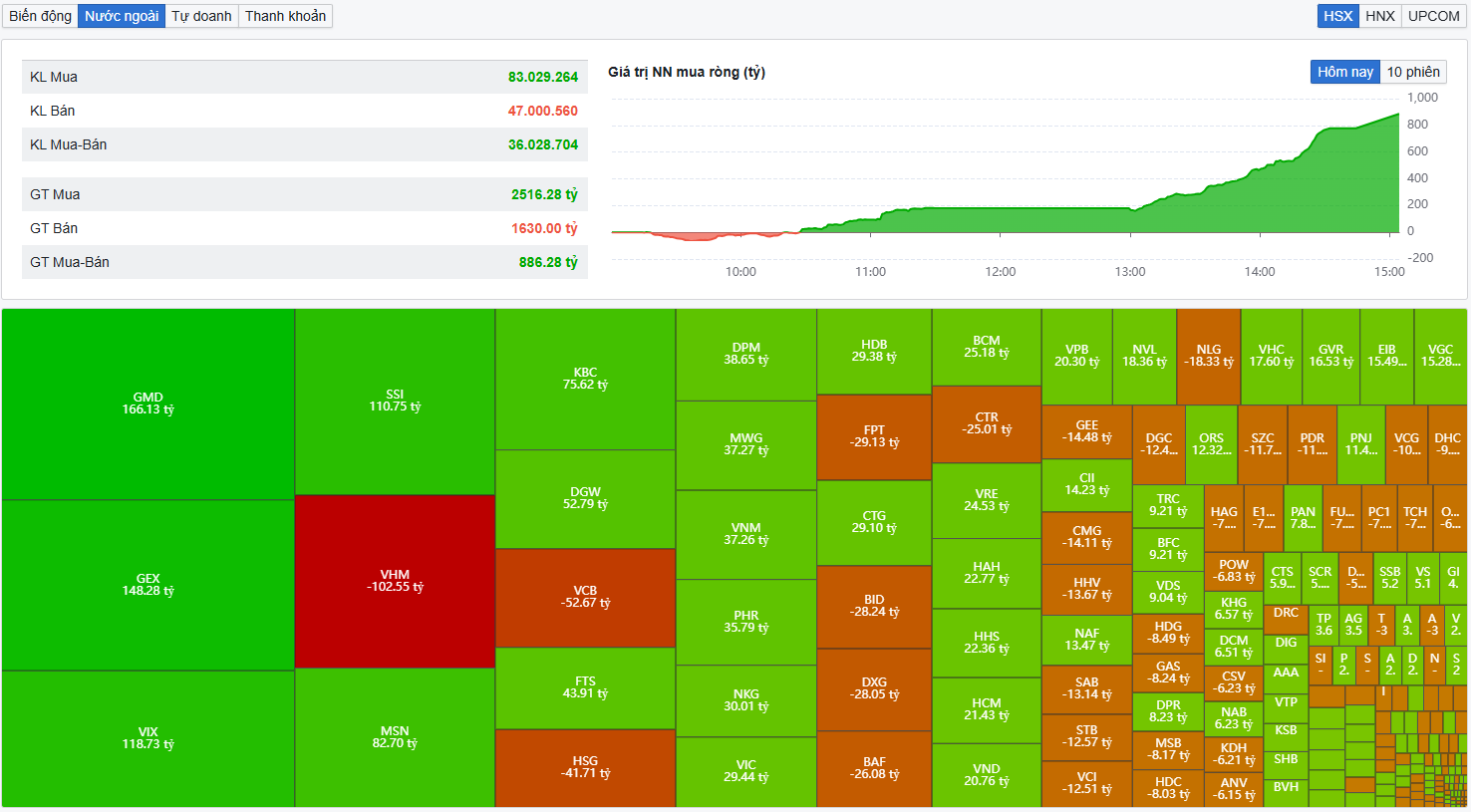Select the CTG 29.10 tỷ block
The height and width of the screenshot is (812, 1471).
874,522
